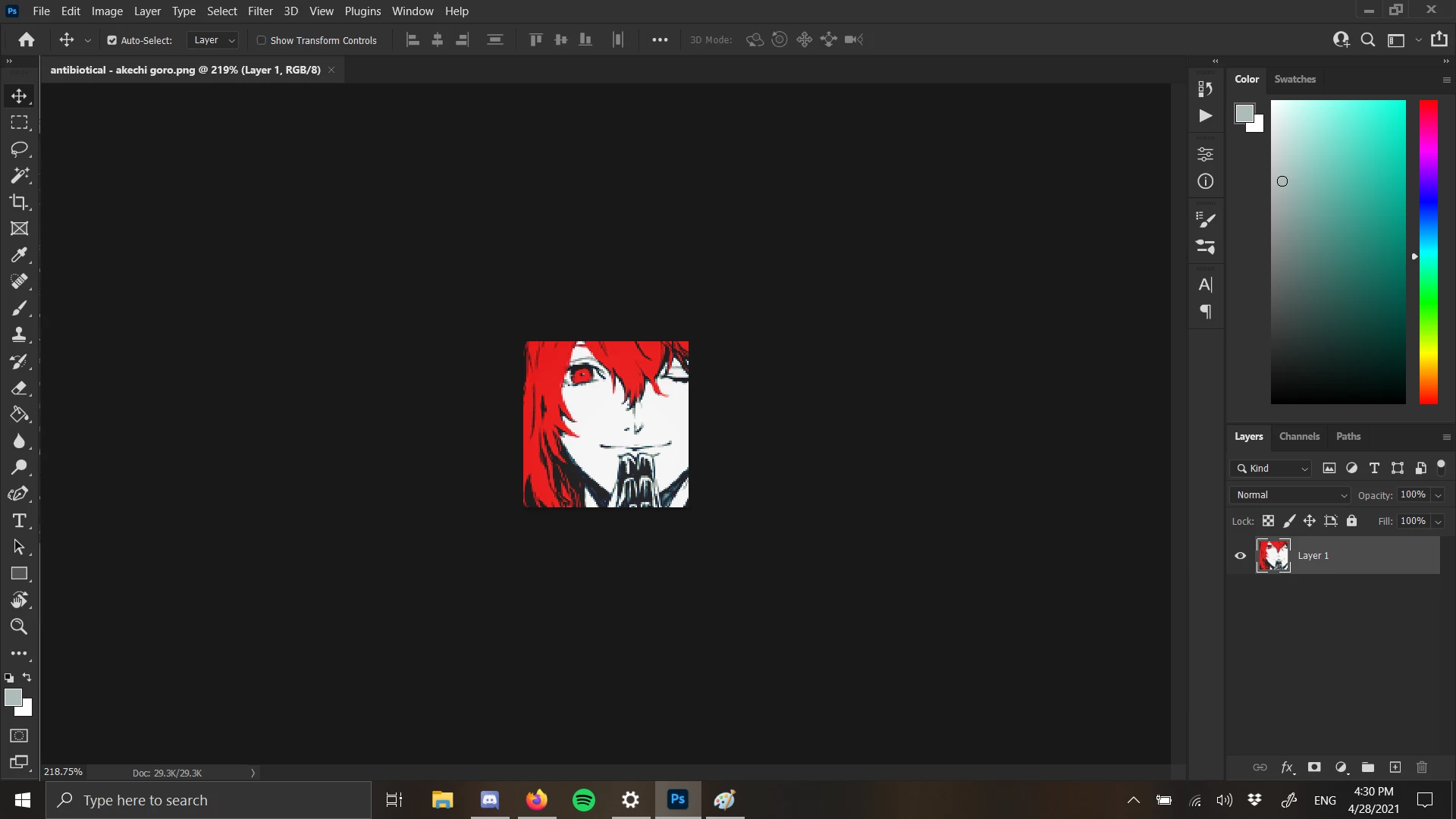Open Spotify from the taskbar
1456x819 pixels.
tap(584, 800)
